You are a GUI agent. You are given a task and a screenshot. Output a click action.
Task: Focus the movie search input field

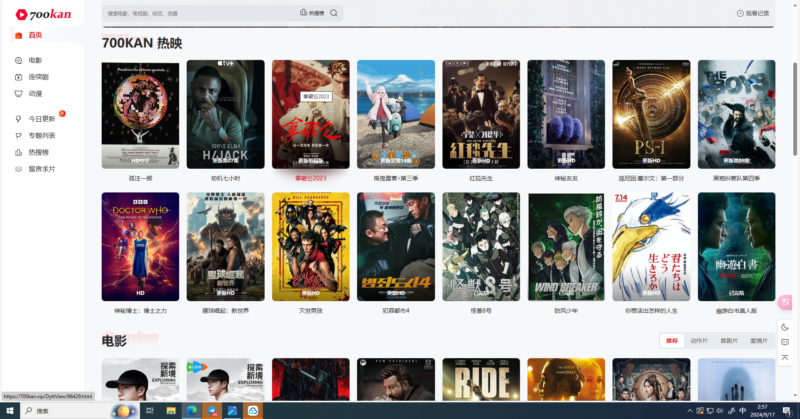pyautogui.click(x=200, y=13)
